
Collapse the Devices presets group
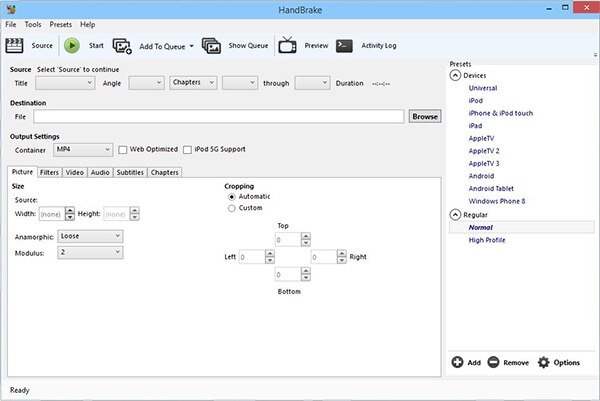click(x=455, y=75)
